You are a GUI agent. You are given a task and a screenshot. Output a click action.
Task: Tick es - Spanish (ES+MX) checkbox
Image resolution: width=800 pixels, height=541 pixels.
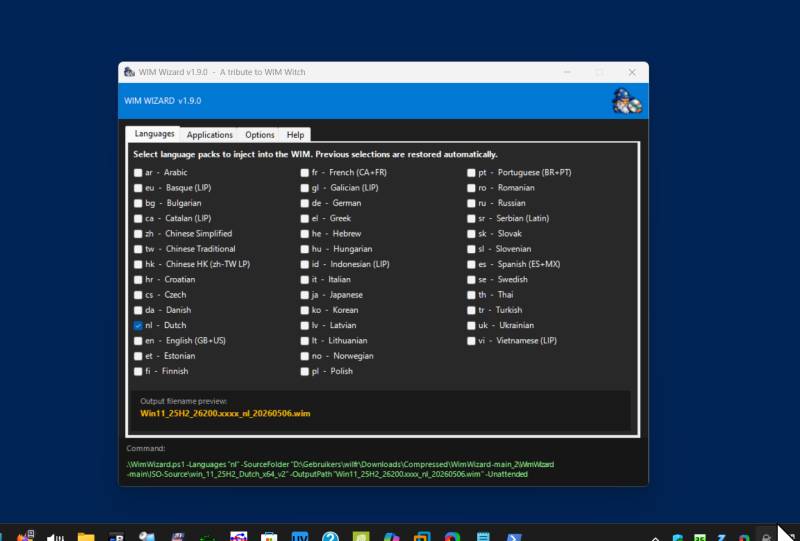pos(471,264)
